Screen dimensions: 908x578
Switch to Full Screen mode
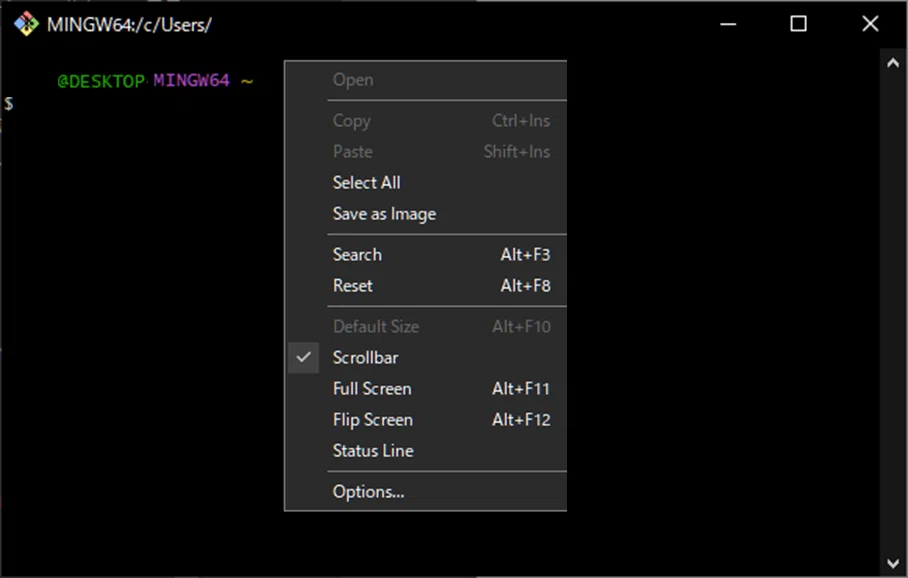coord(426,389)
